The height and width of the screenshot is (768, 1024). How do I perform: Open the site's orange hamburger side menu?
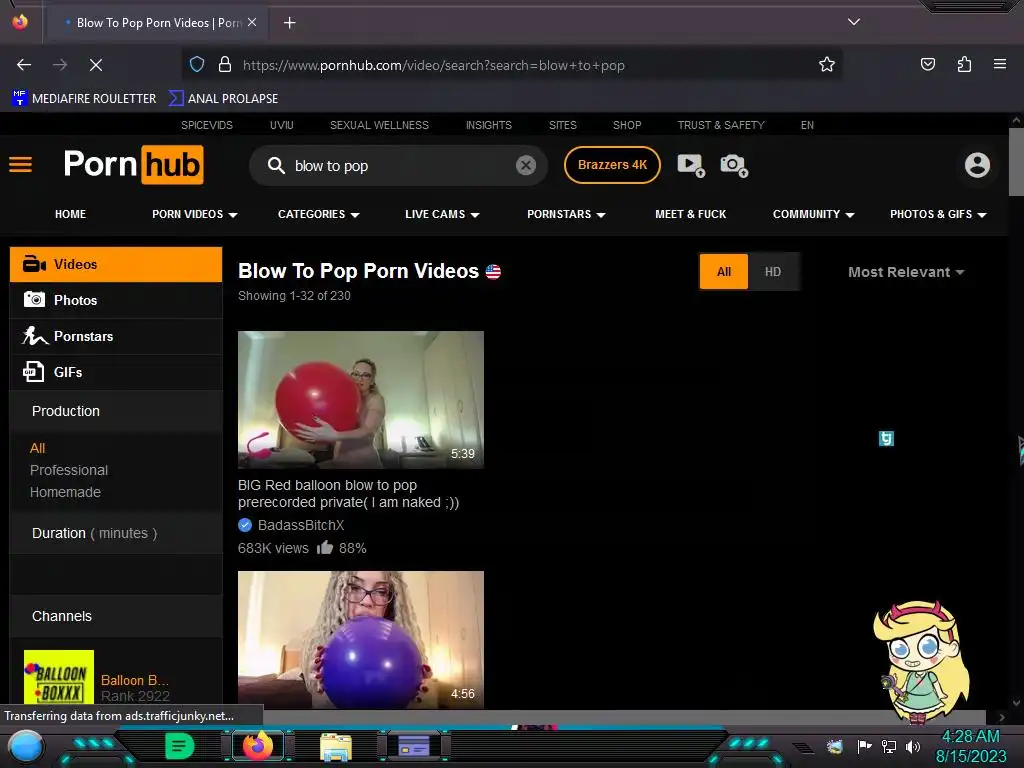(20, 165)
